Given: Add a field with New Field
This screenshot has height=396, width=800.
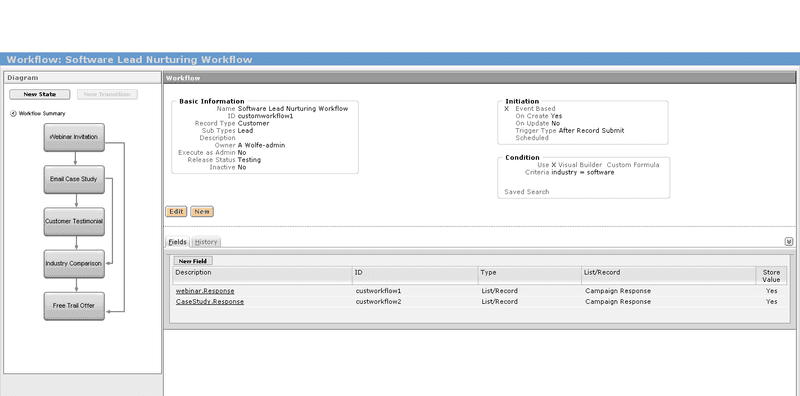Looking at the screenshot, I should click(x=193, y=261).
